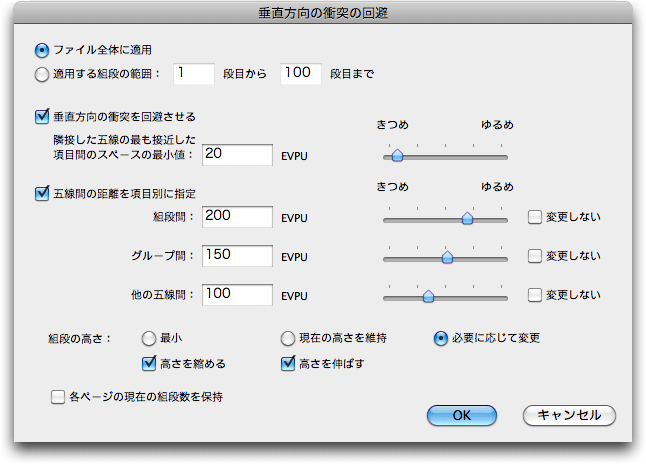This screenshot has height=465, width=646.
Task: Select 現在の高さを維持 radio button
Action: coord(288,339)
